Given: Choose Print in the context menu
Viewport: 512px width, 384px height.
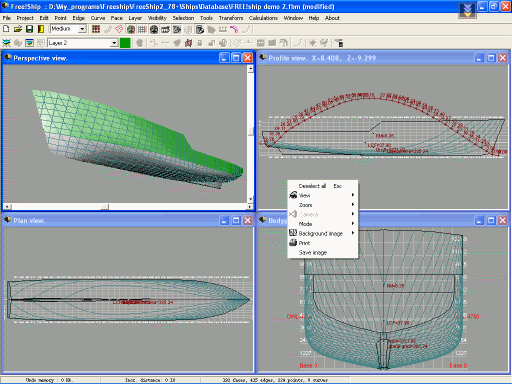Looking at the screenshot, I should tap(323, 243).
